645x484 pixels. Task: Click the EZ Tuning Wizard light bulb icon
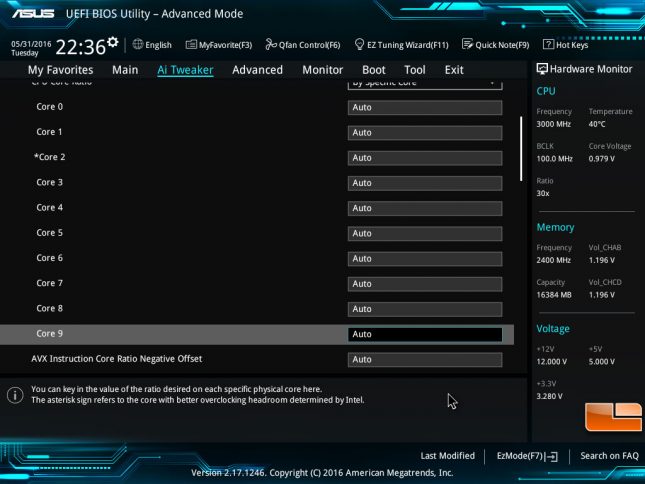click(359, 44)
